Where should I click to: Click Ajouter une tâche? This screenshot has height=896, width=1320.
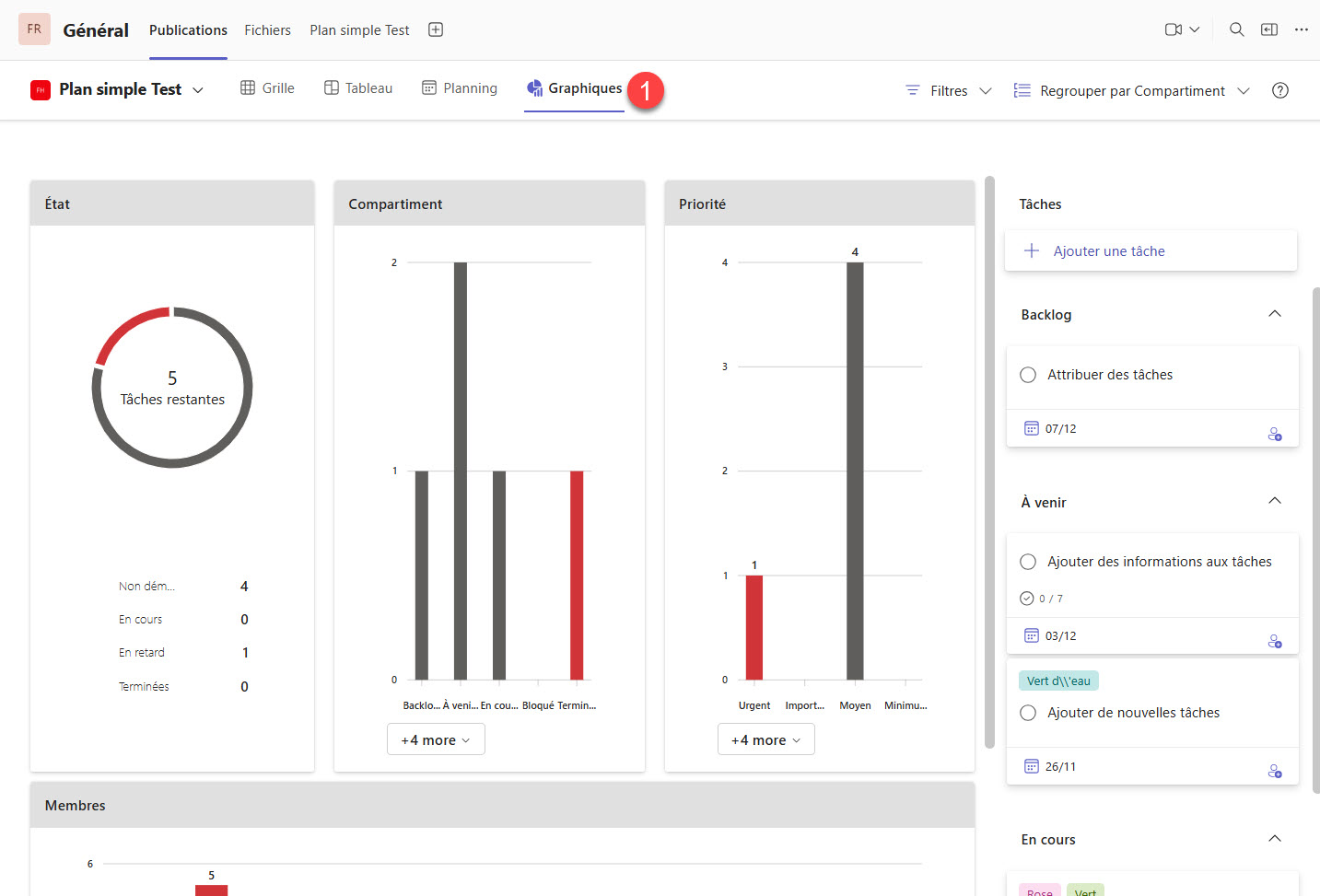(1108, 250)
